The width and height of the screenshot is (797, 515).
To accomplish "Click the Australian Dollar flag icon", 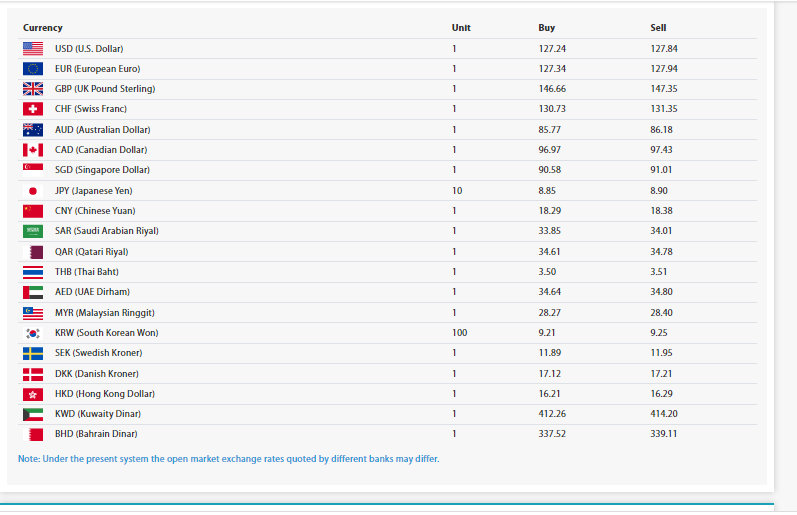I will coord(33,130).
